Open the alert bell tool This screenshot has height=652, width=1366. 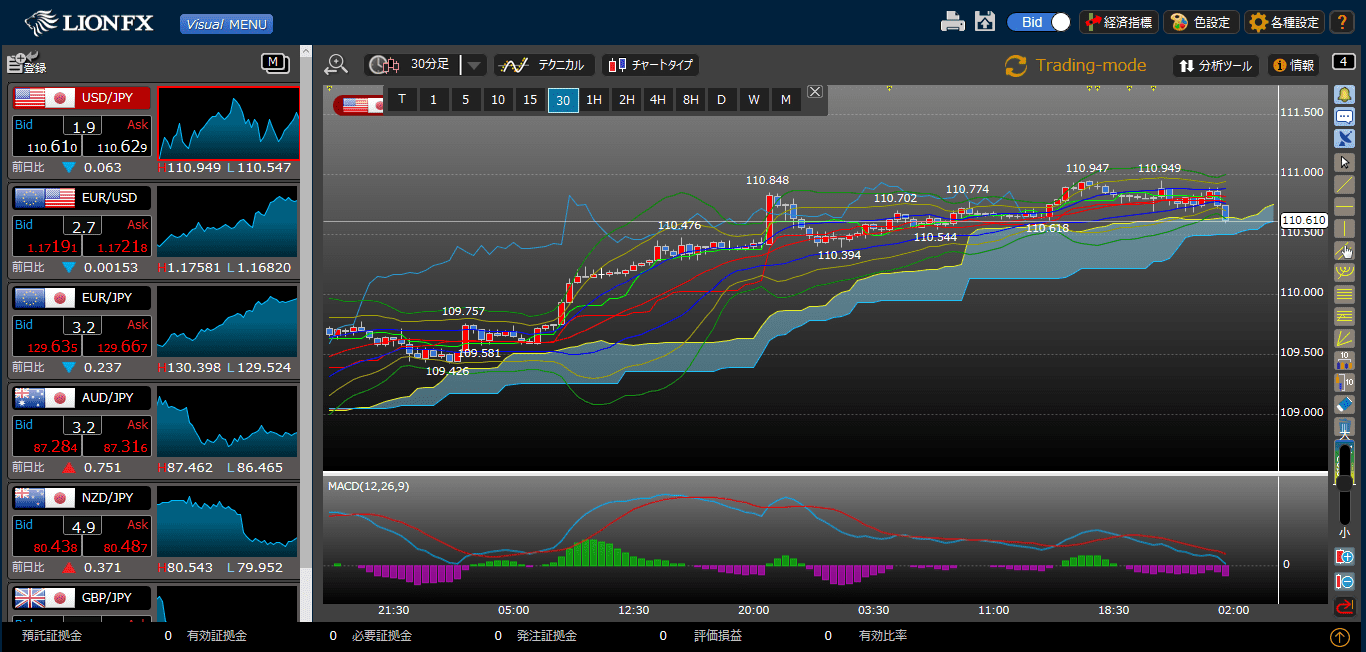coord(1344,94)
